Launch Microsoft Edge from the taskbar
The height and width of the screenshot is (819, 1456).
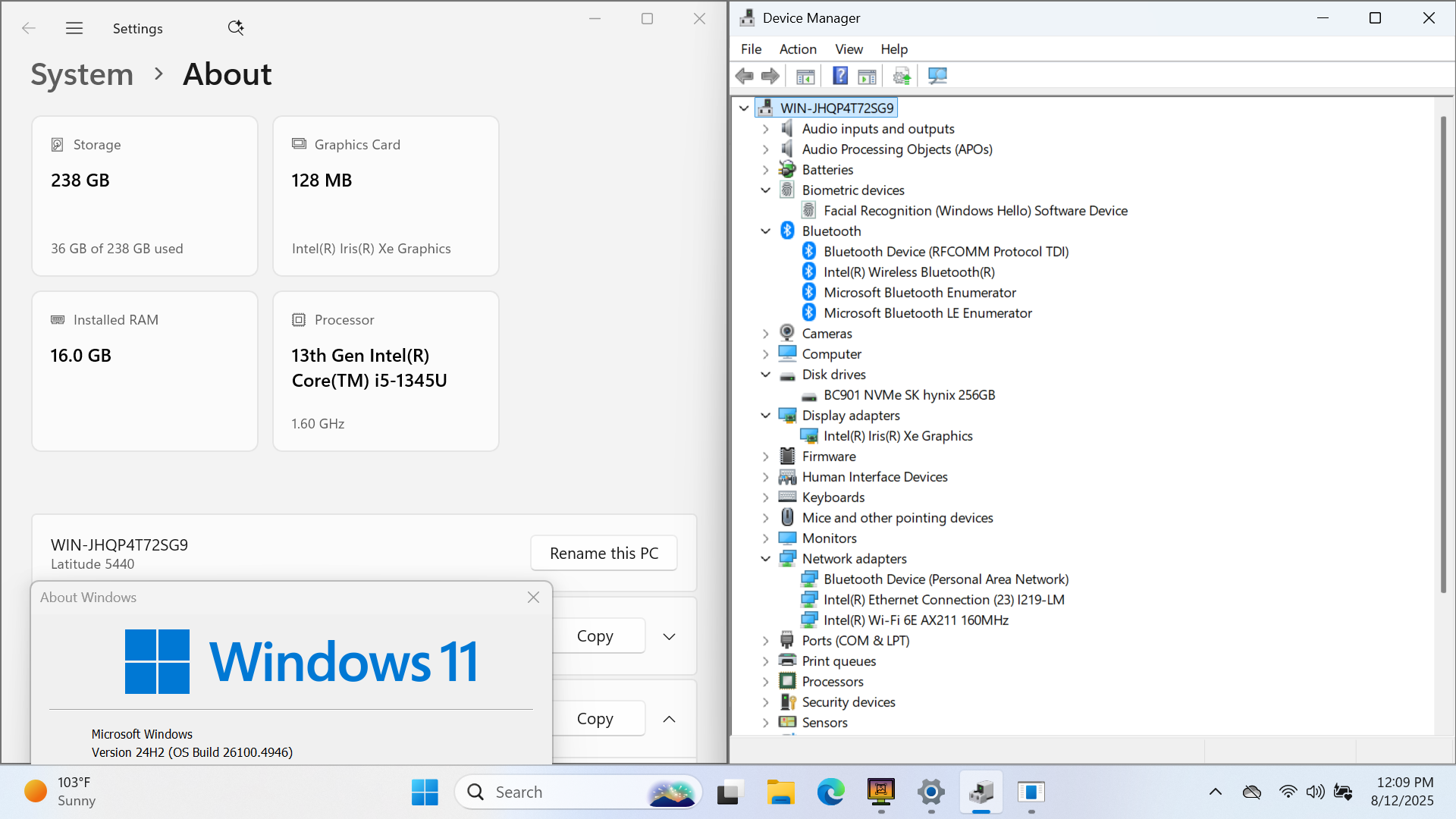[830, 792]
